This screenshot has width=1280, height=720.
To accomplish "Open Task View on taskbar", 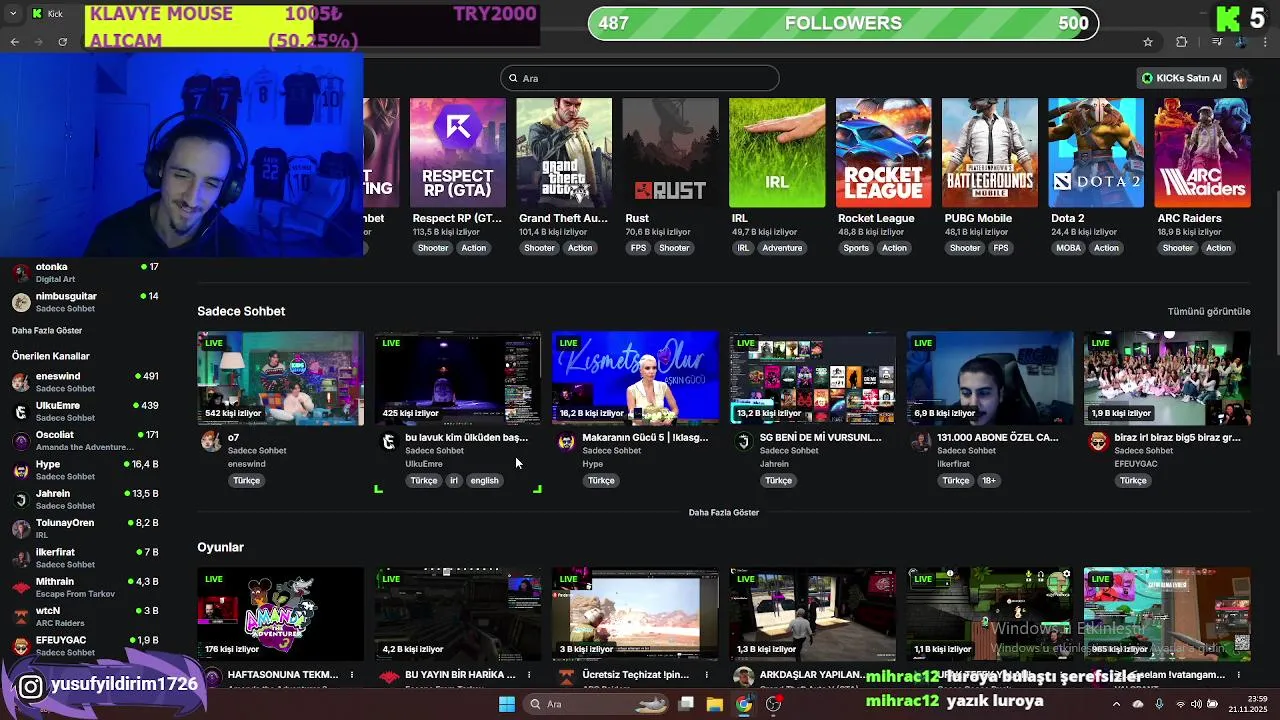I will [686, 704].
